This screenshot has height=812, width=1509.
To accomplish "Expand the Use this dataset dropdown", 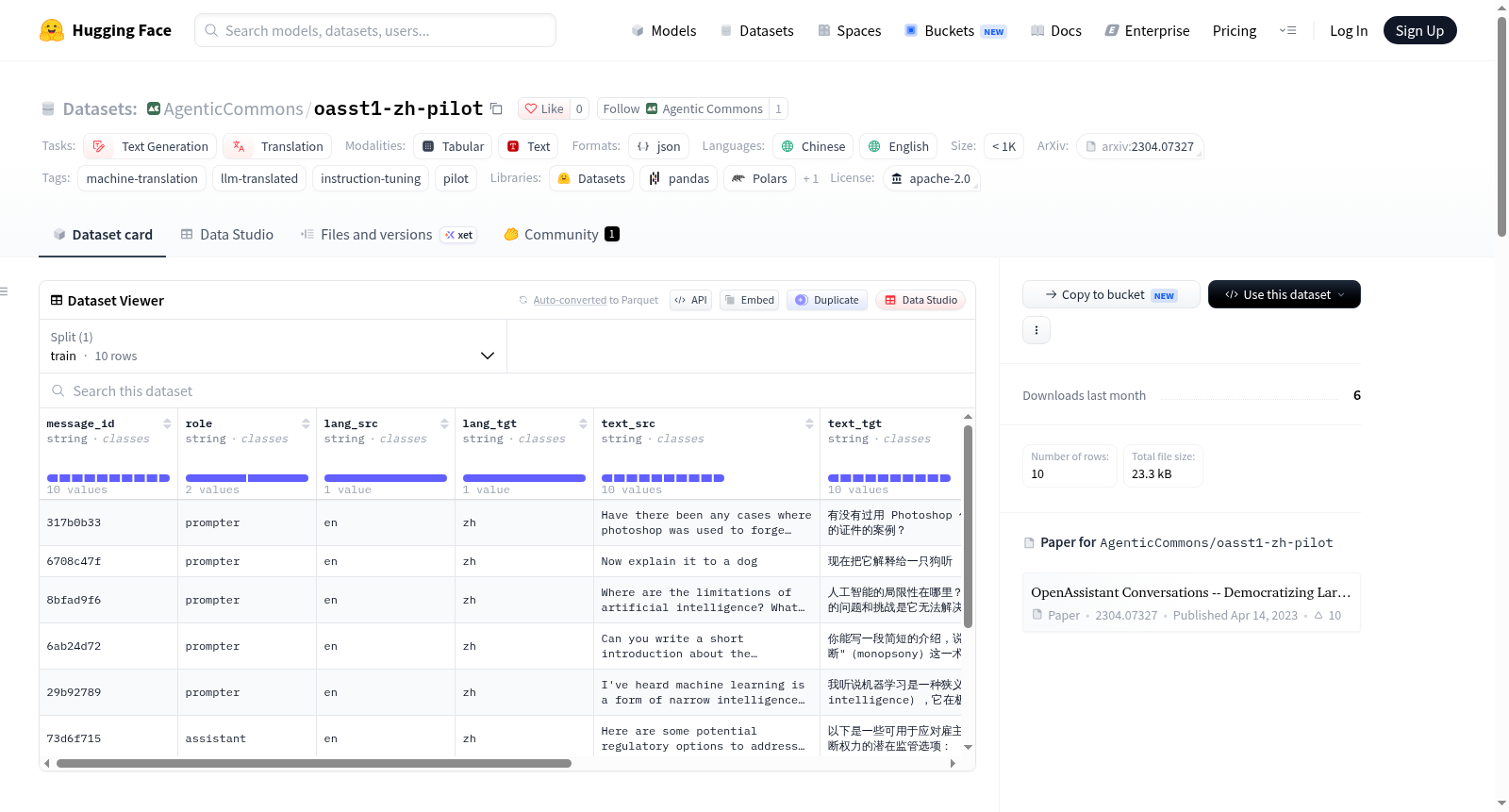I will click(1284, 295).
